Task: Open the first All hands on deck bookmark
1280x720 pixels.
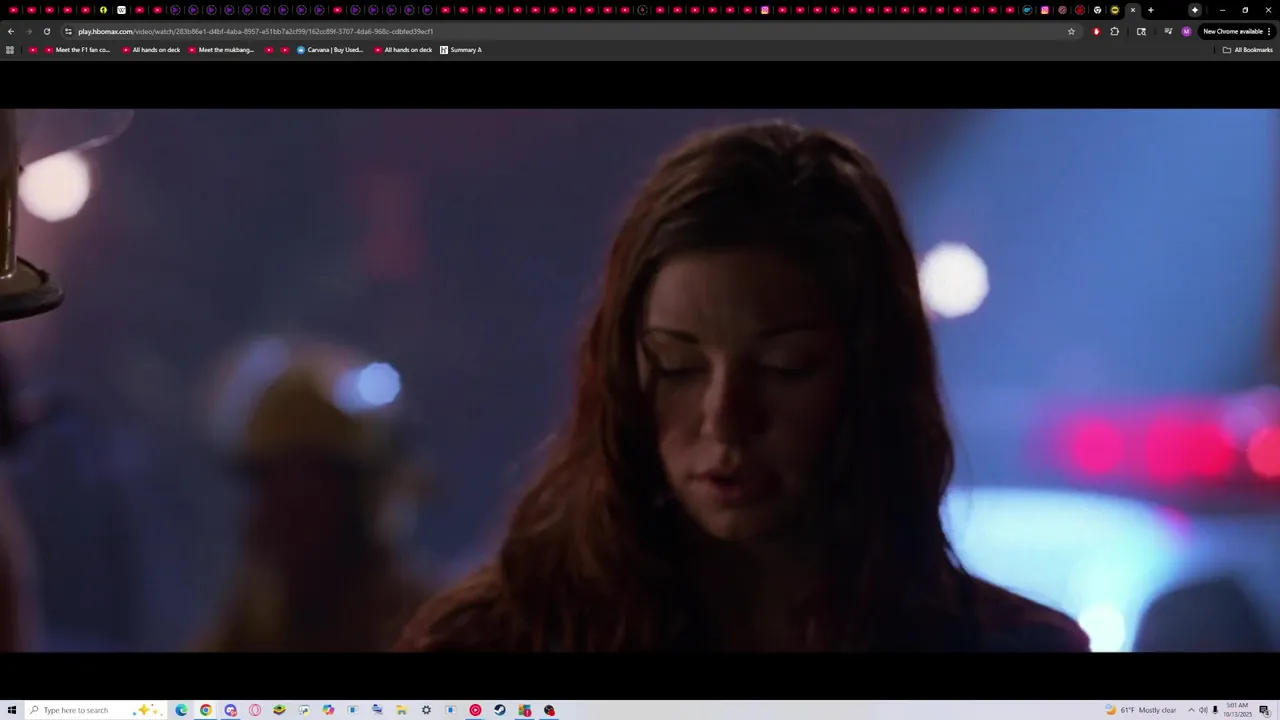Action: [151, 50]
